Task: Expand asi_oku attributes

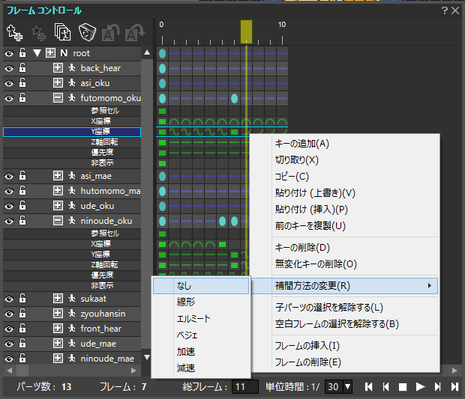Action: point(58,83)
